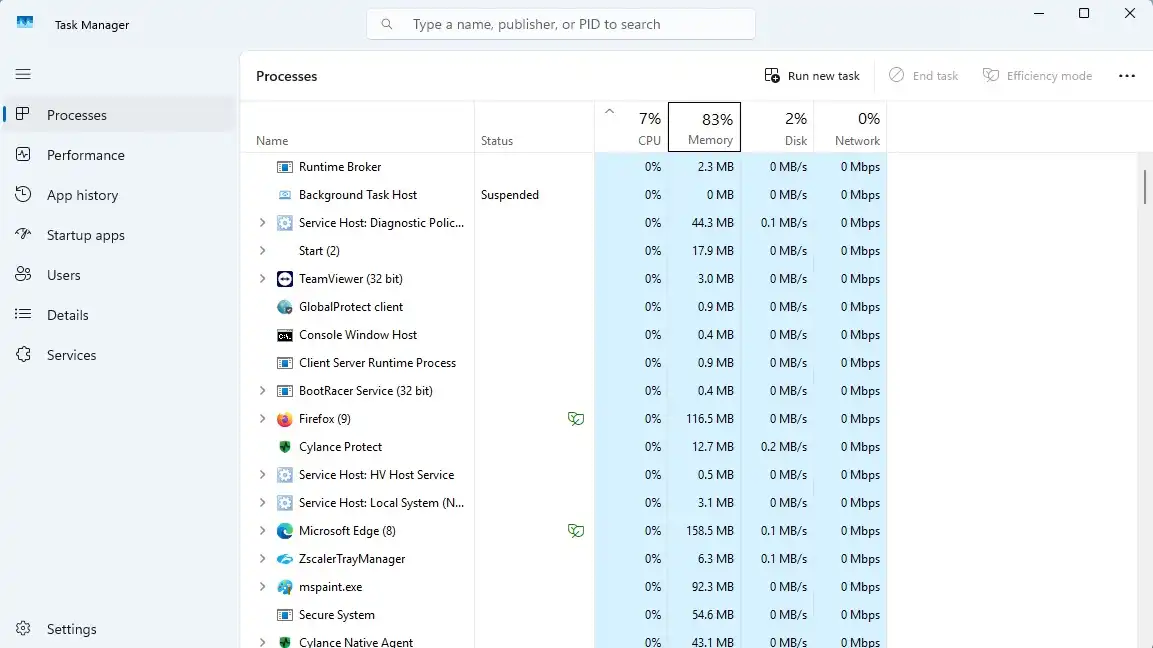Select the Users panel icon
This screenshot has height=648, width=1153.
(22, 275)
